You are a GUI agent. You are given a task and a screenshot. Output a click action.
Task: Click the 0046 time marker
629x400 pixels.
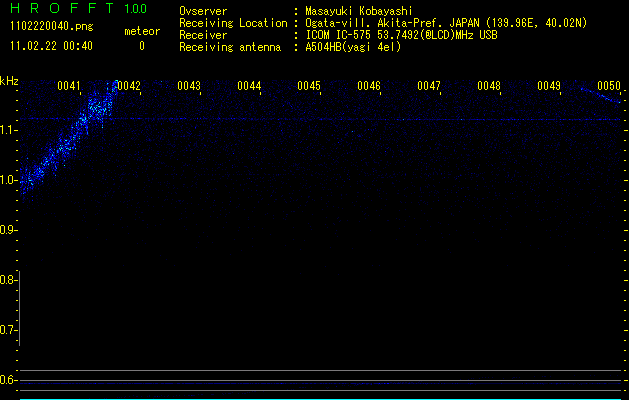[x=369, y=86]
